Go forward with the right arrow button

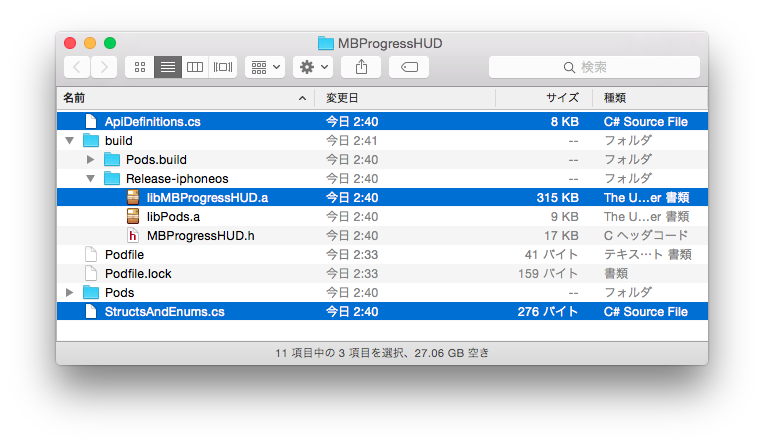click(104, 67)
